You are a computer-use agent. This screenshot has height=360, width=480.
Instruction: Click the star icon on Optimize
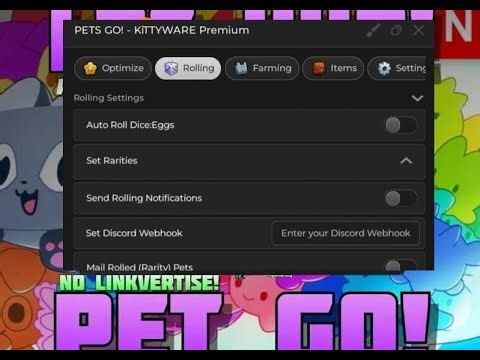(x=90, y=68)
